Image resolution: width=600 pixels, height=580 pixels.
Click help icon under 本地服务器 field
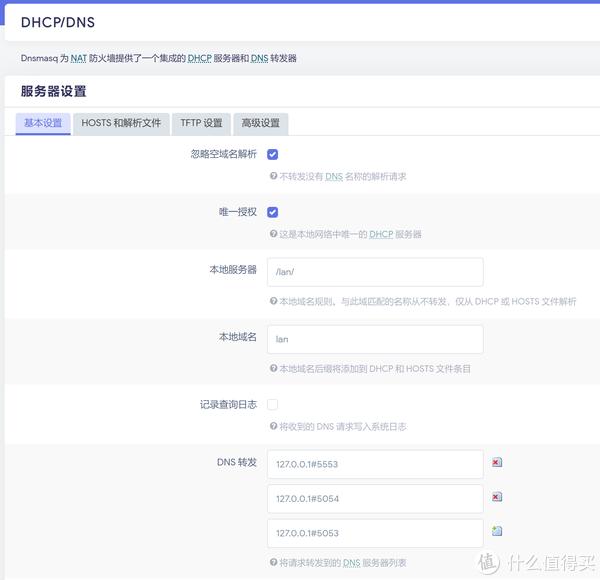(273, 301)
